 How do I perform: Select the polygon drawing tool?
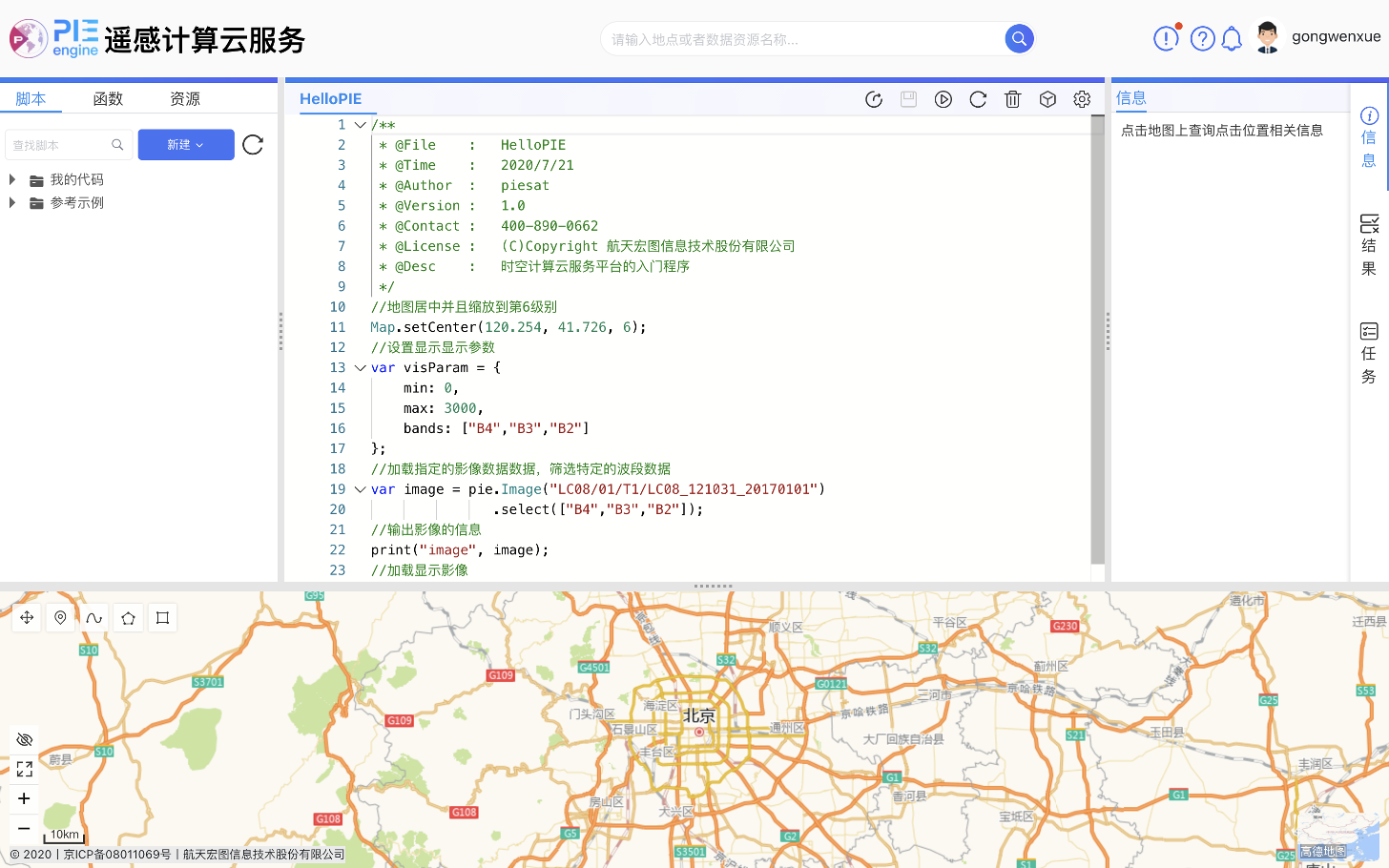tap(129, 618)
